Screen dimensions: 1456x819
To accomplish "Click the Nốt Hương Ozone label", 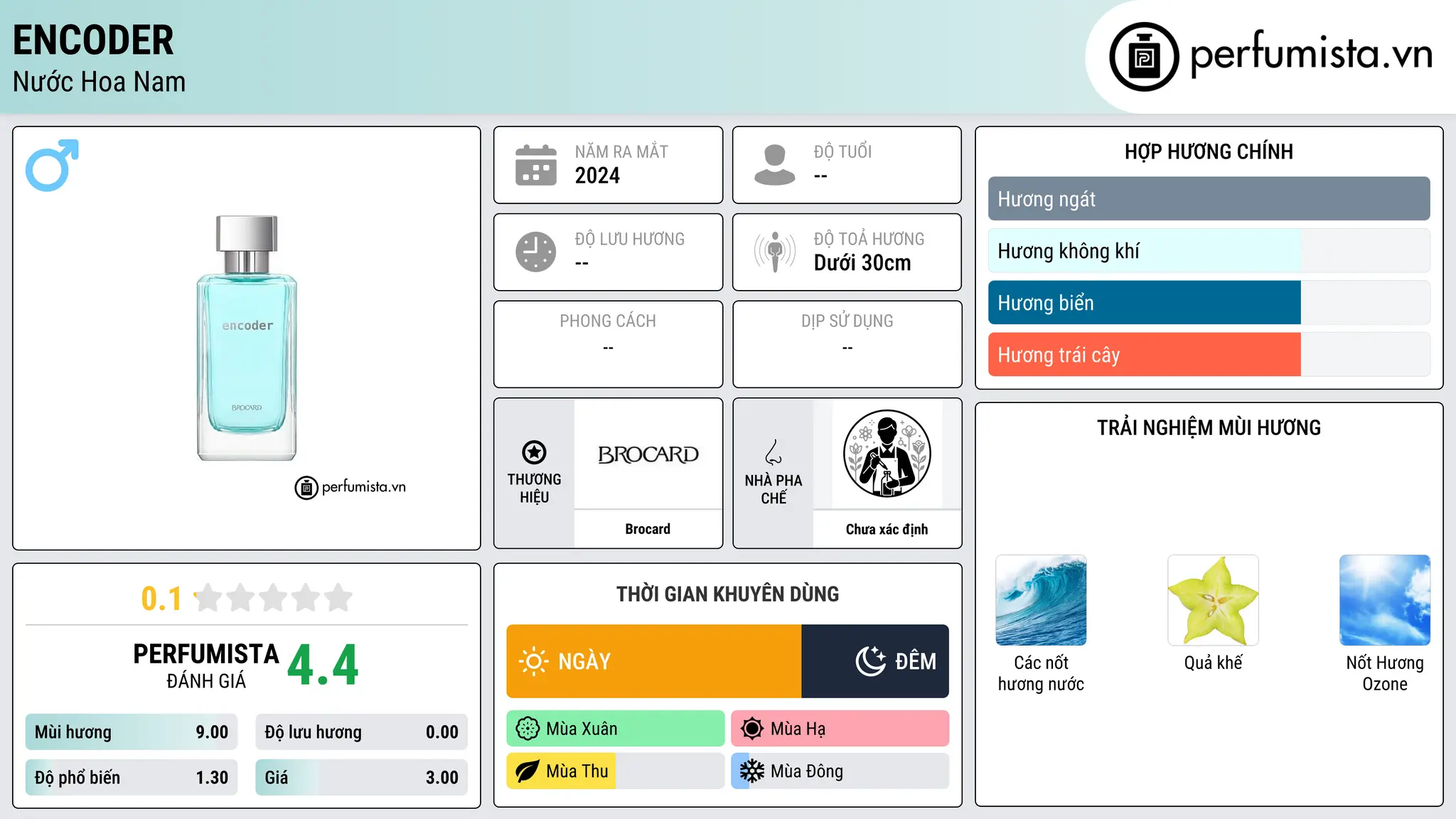I will point(1385,673).
